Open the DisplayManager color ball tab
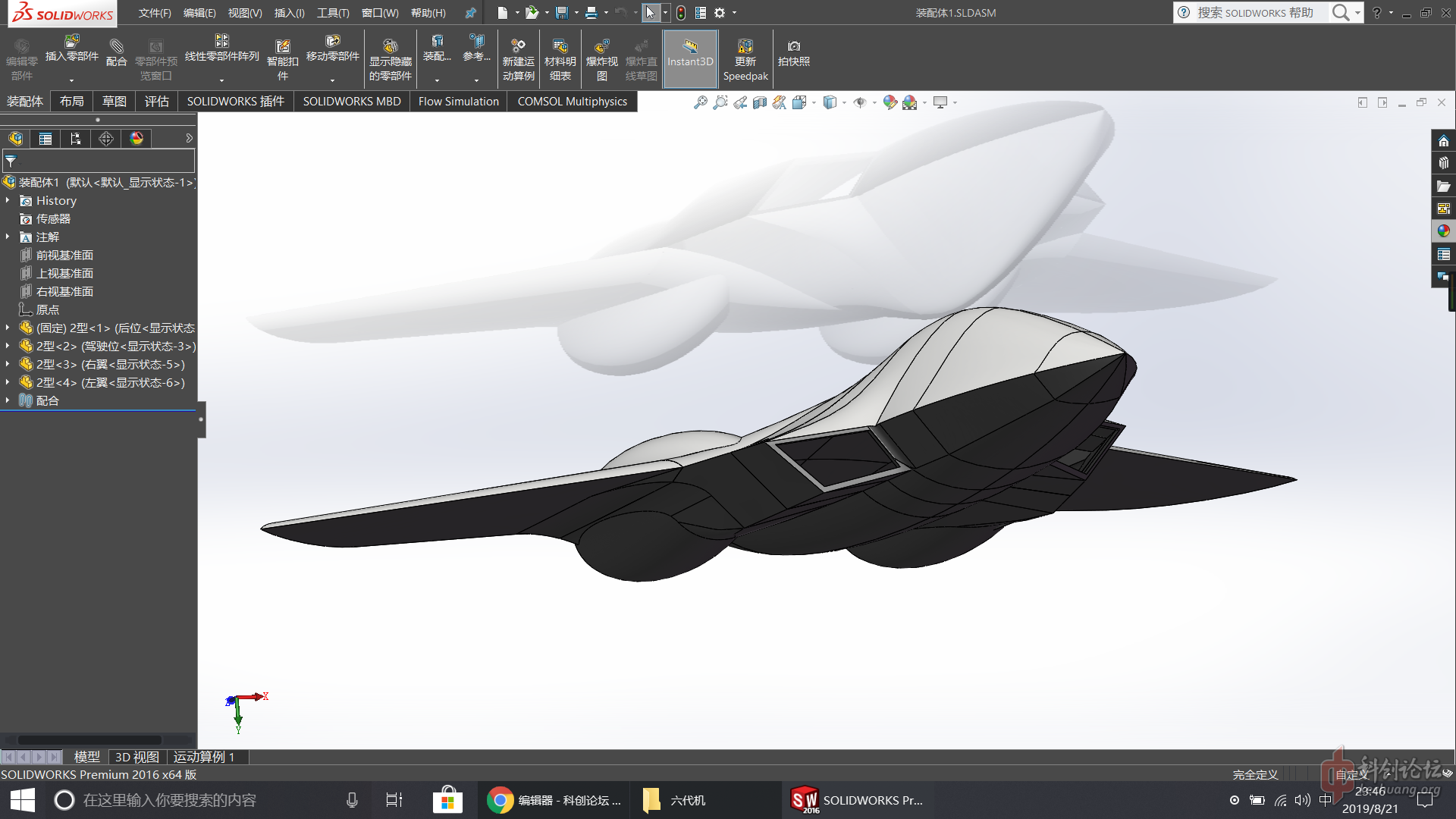This screenshot has width=1456, height=819. point(136,139)
